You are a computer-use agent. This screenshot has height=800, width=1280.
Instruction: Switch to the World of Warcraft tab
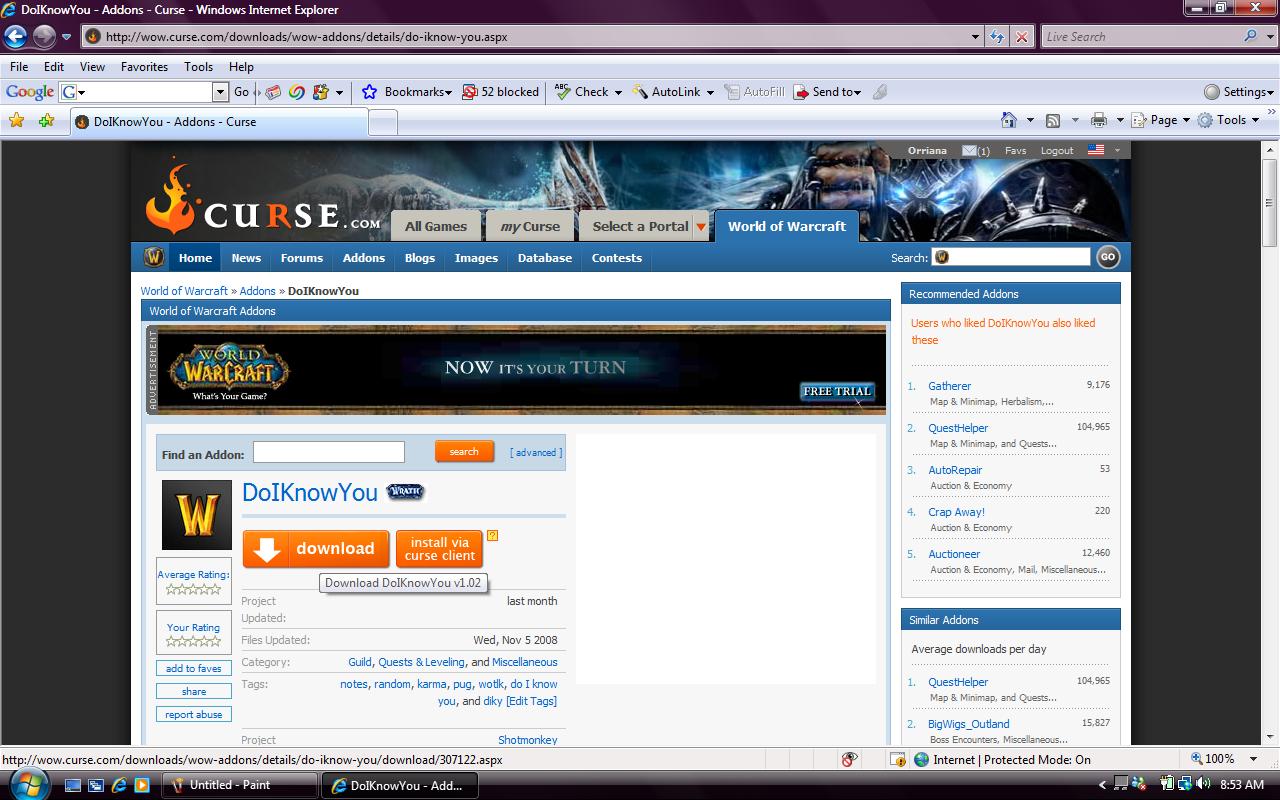(787, 226)
